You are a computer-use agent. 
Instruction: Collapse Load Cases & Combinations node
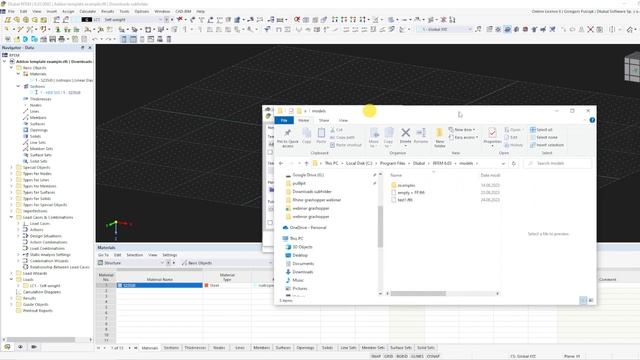(x=11, y=217)
